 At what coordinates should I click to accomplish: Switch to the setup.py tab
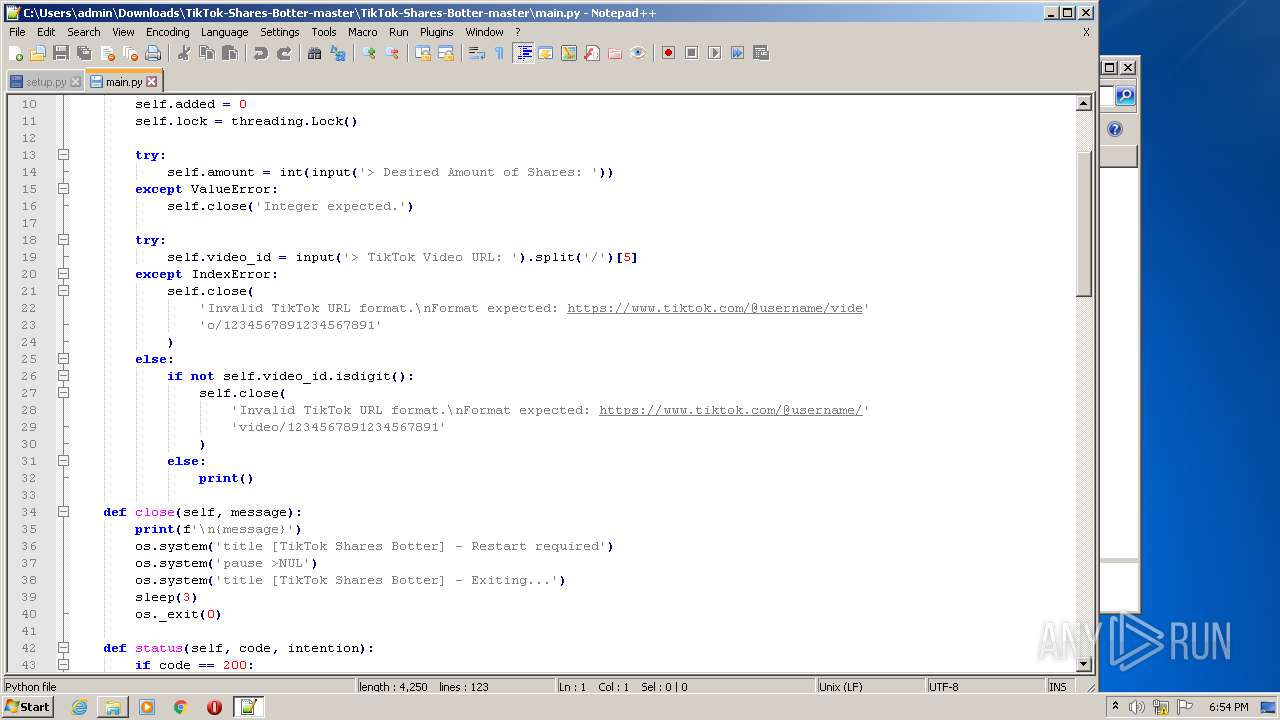tap(45, 82)
